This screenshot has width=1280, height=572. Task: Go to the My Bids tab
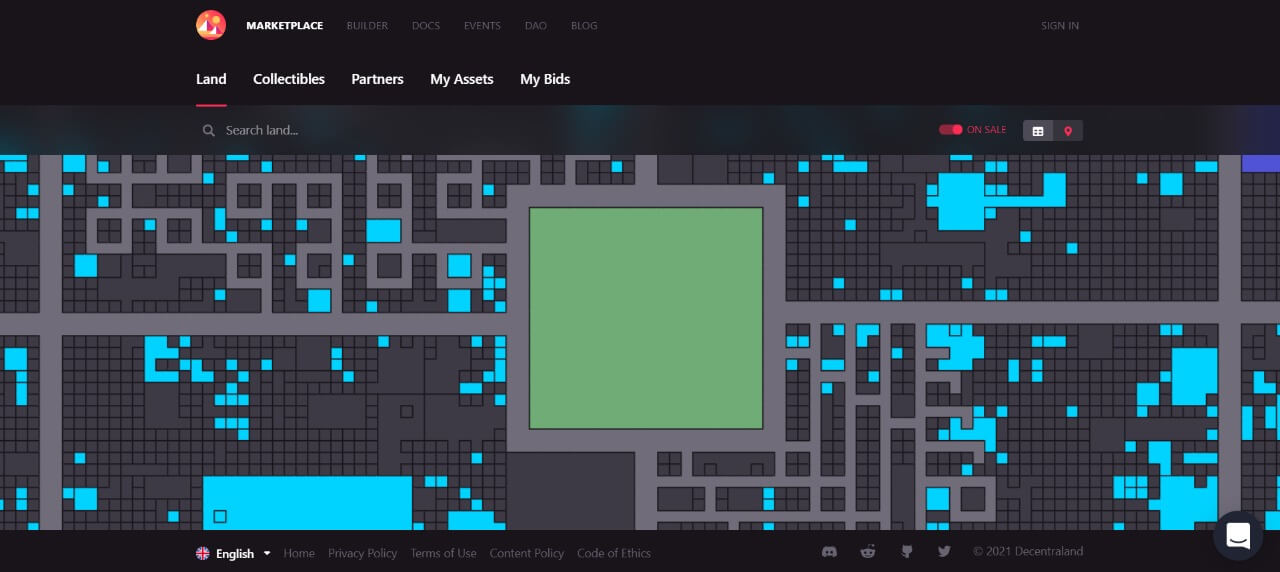coord(545,79)
